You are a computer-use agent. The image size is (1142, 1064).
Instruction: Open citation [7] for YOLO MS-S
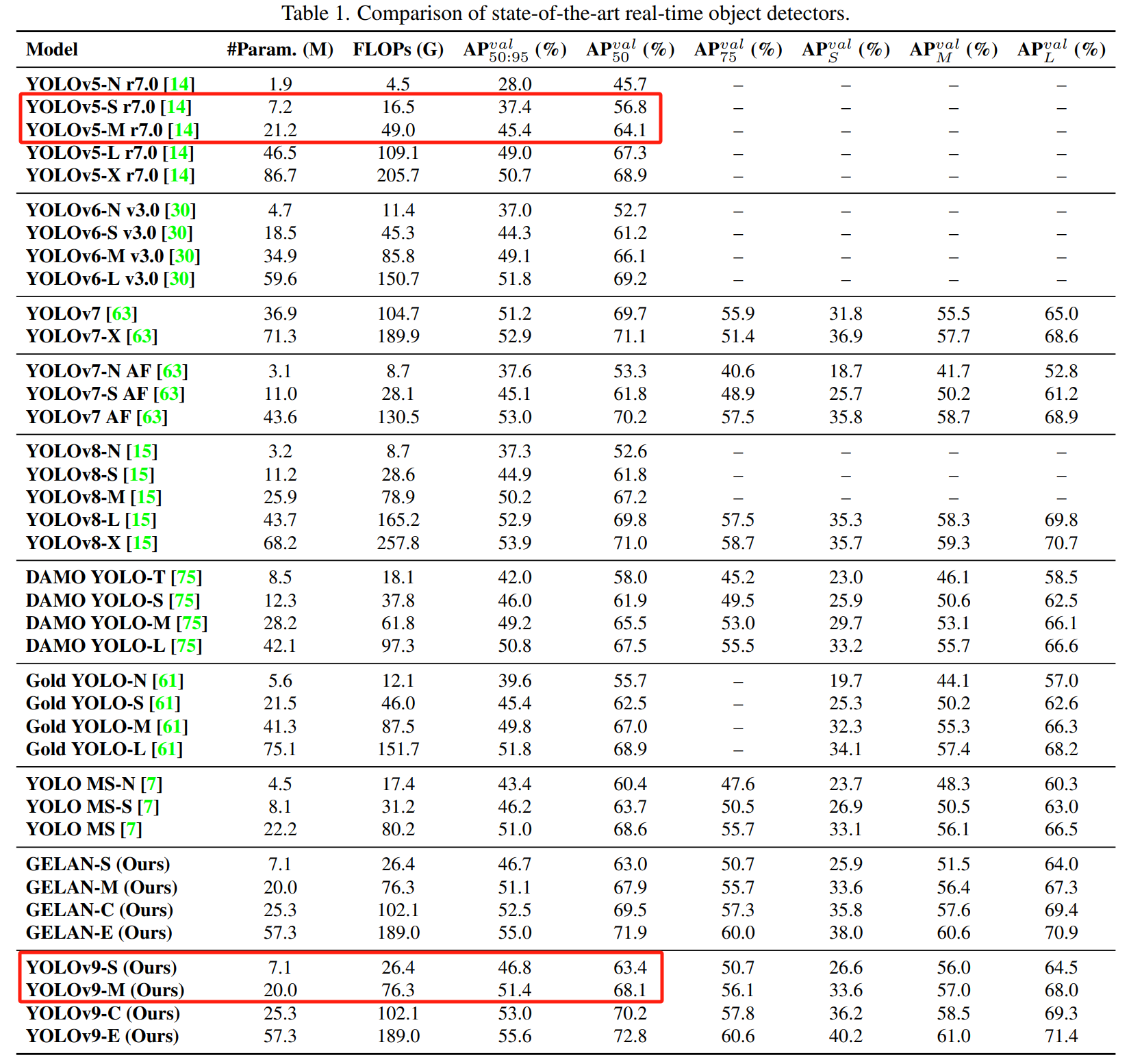point(149,806)
